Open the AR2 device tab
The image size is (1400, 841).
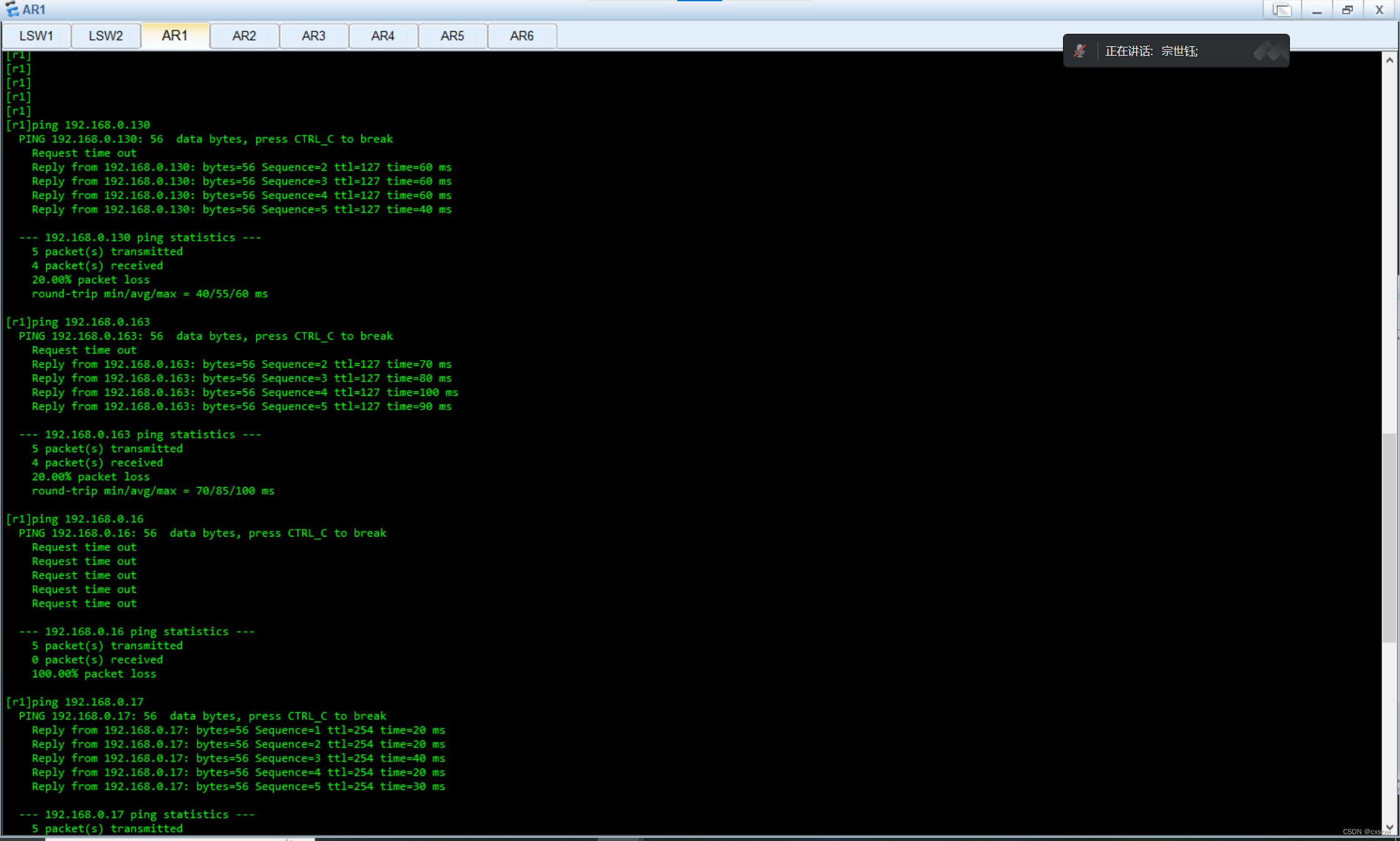coord(244,36)
